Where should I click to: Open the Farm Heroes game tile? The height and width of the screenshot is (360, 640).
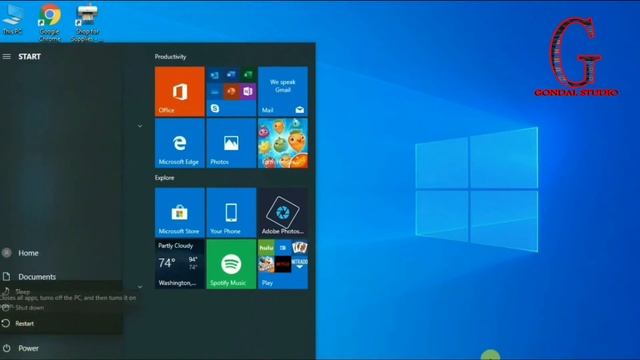pyautogui.click(x=283, y=143)
